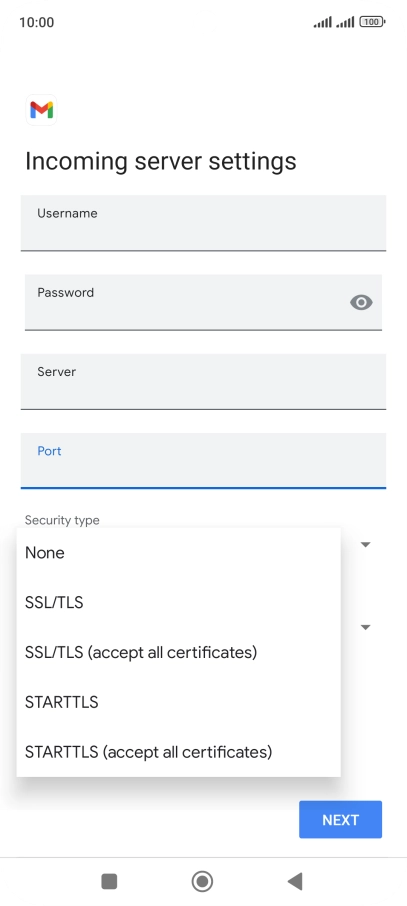Select None security type option
The width and height of the screenshot is (407, 906).
(179, 552)
